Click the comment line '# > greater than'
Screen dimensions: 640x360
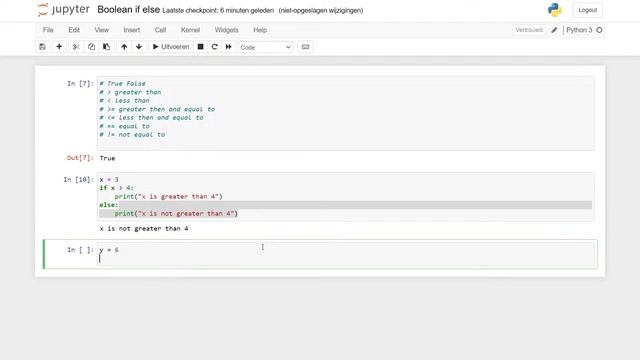[130, 92]
